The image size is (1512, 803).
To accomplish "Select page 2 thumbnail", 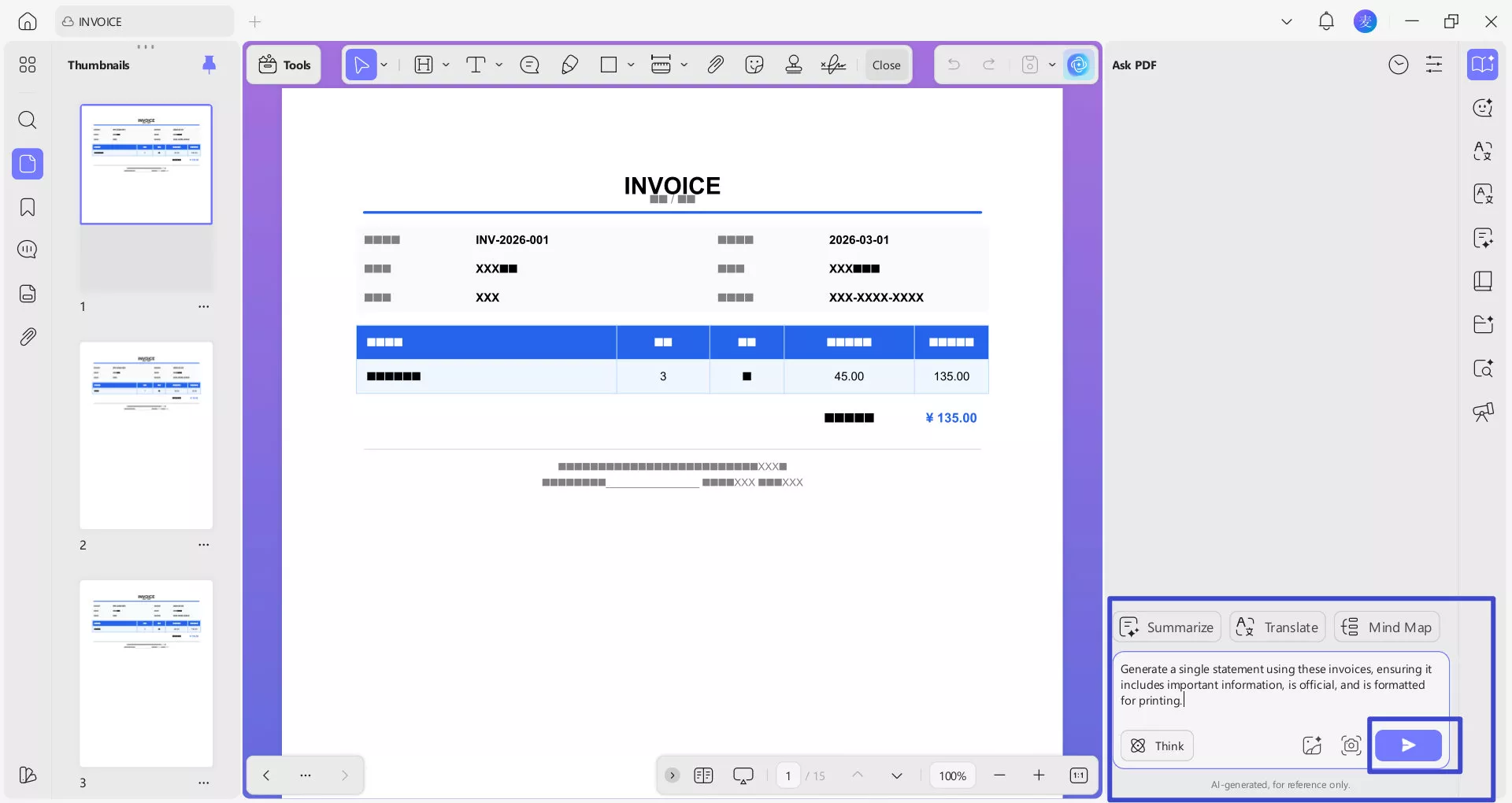I will [146, 435].
